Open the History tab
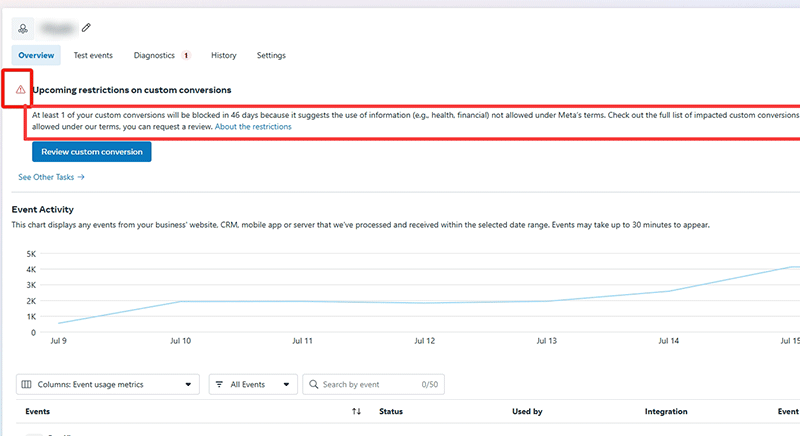 pos(224,55)
